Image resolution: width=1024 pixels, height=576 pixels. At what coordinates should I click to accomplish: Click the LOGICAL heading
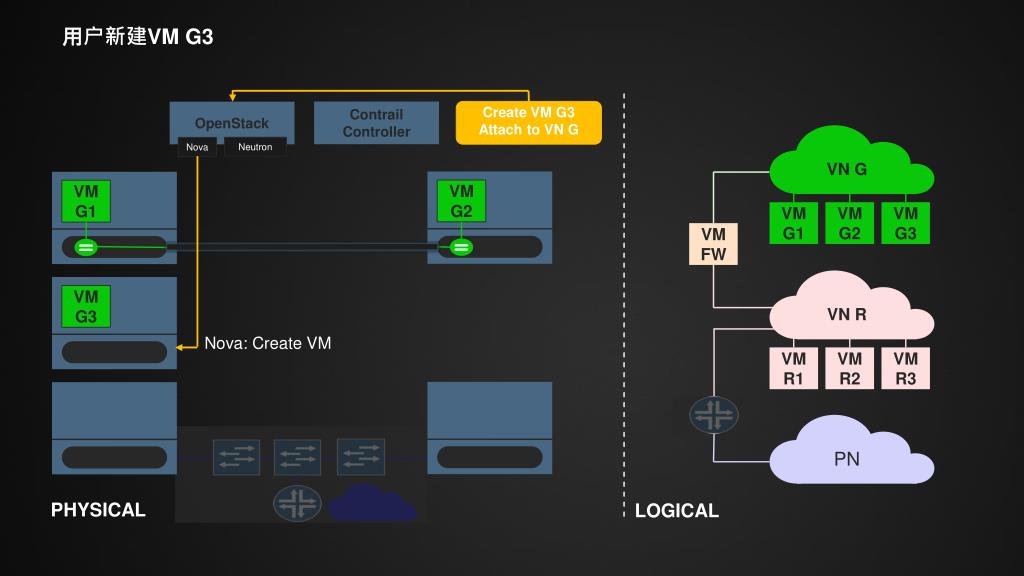point(677,511)
